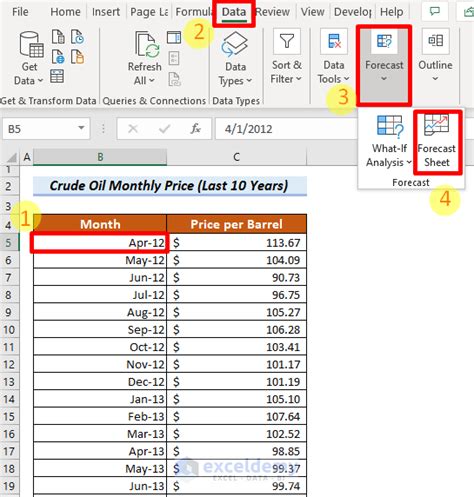474x497 pixels.
Task: Click the Recent Sources icon
Action: click(78, 37)
